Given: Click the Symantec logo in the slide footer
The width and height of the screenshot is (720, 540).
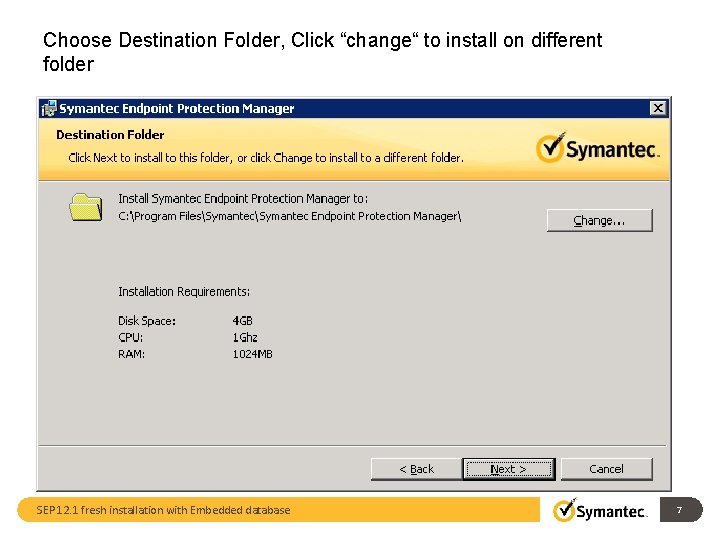Looking at the screenshot, I should pyautogui.click(x=600, y=510).
